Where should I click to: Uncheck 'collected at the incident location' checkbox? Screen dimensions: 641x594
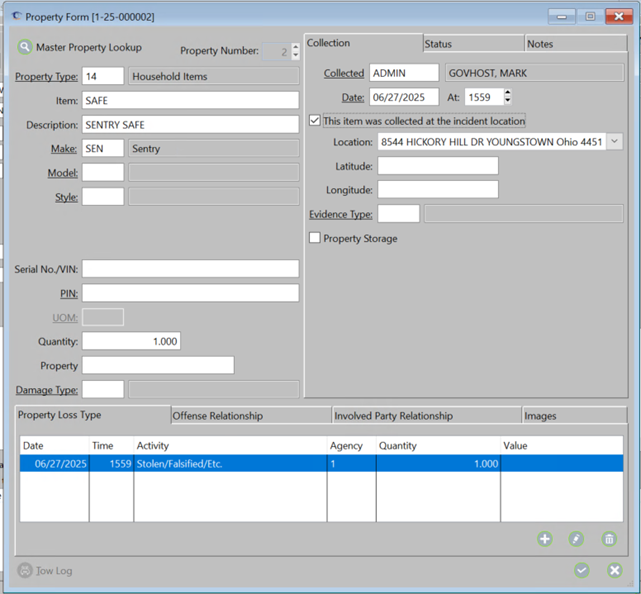click(315, 121)
